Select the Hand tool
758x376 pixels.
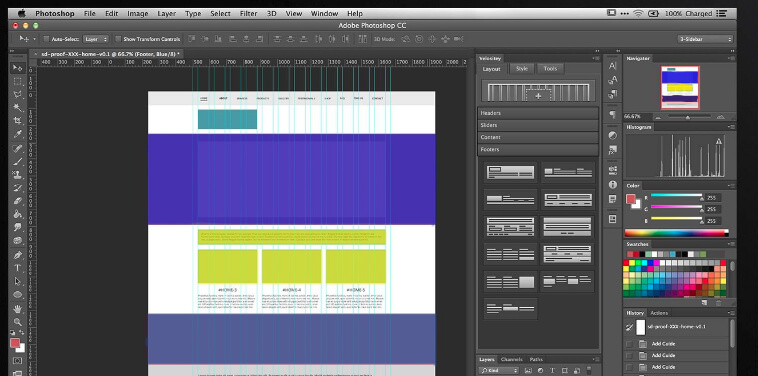(17, 308)
